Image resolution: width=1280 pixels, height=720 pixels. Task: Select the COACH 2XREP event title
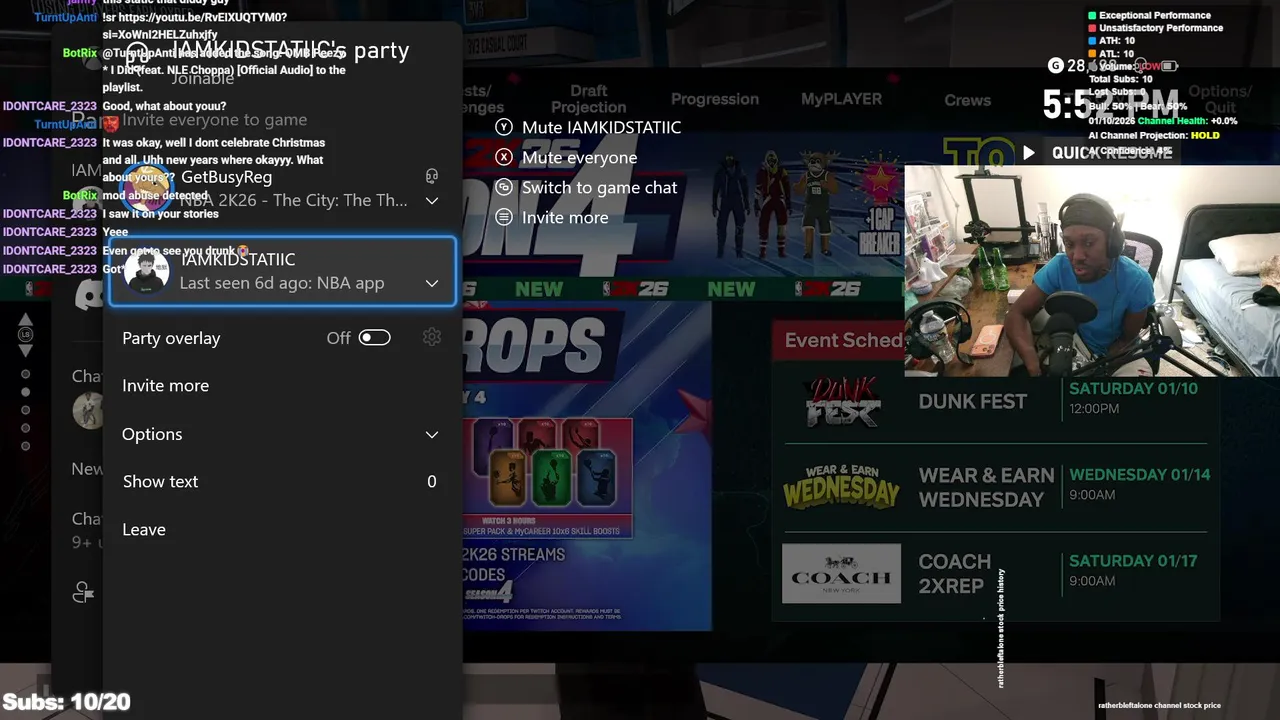click(954, 574)
